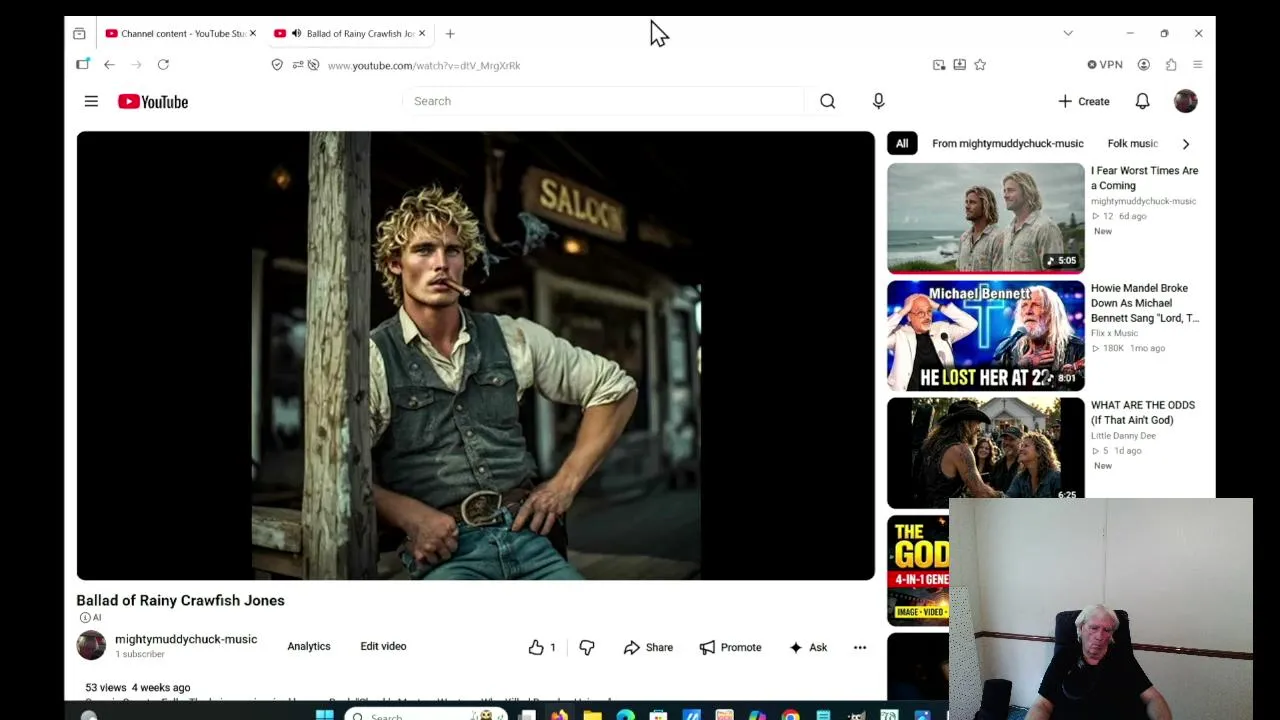Reload the page in browser toolbar

pyautogui.click(x=163, y=65)
